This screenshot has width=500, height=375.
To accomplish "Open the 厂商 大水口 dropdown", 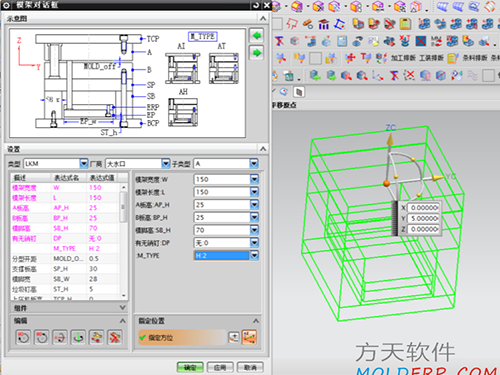I will click(x=166, y=163).
